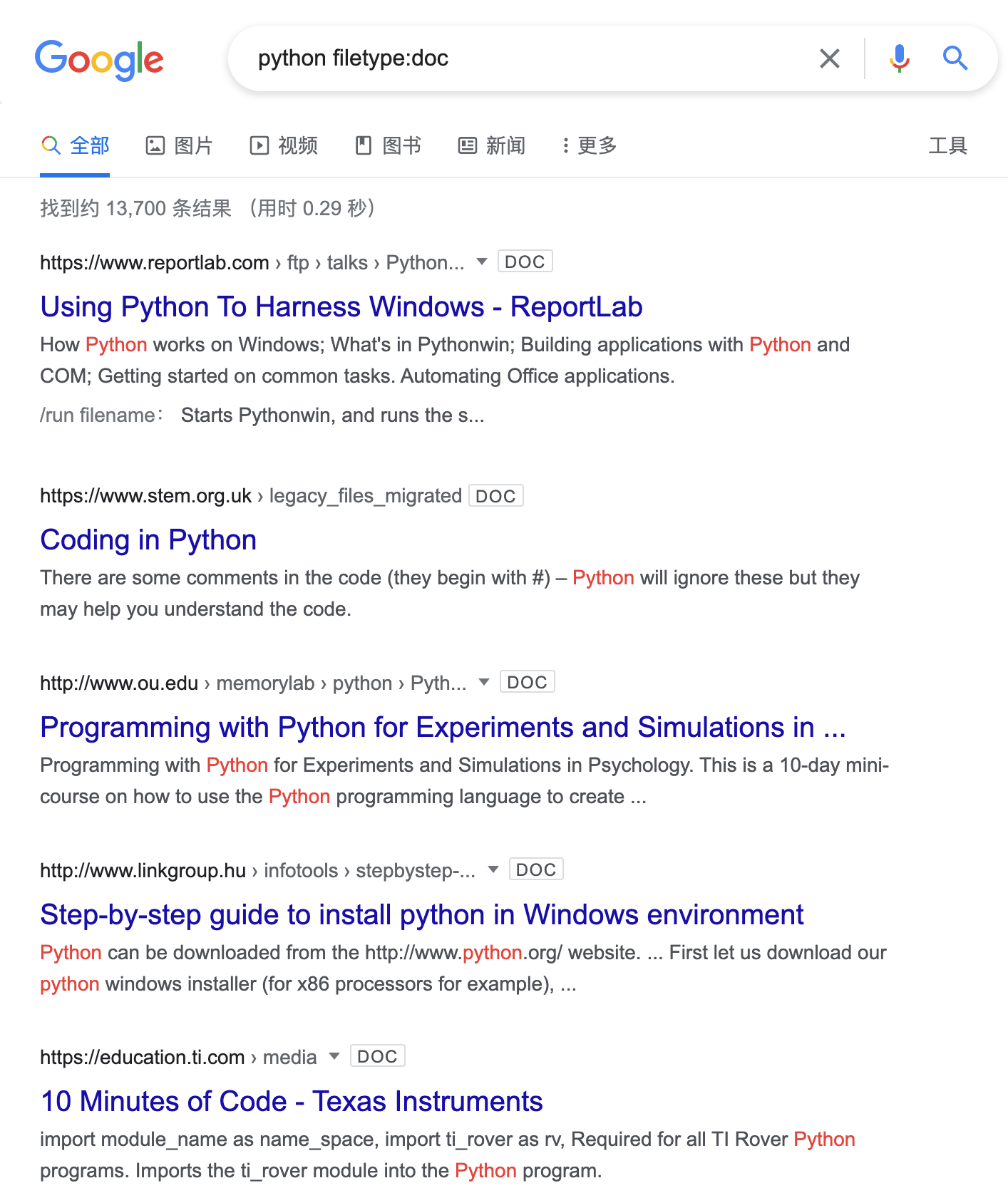This screenshot has width=1008, height=1193.
Task: Open the 图片 images tab
Action: (180, 146)
